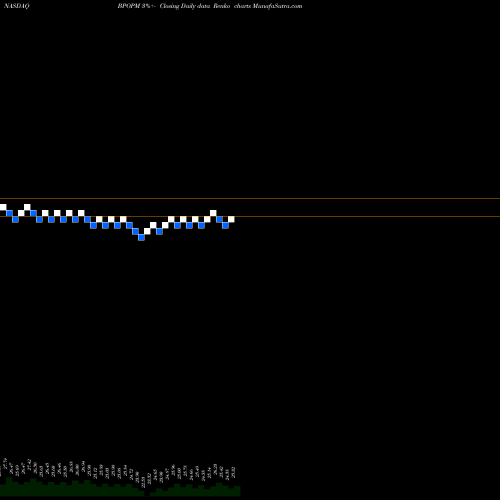Click the NASDAQ exchange label
This screenshot has height=500, width=500.
coord(17,6)
